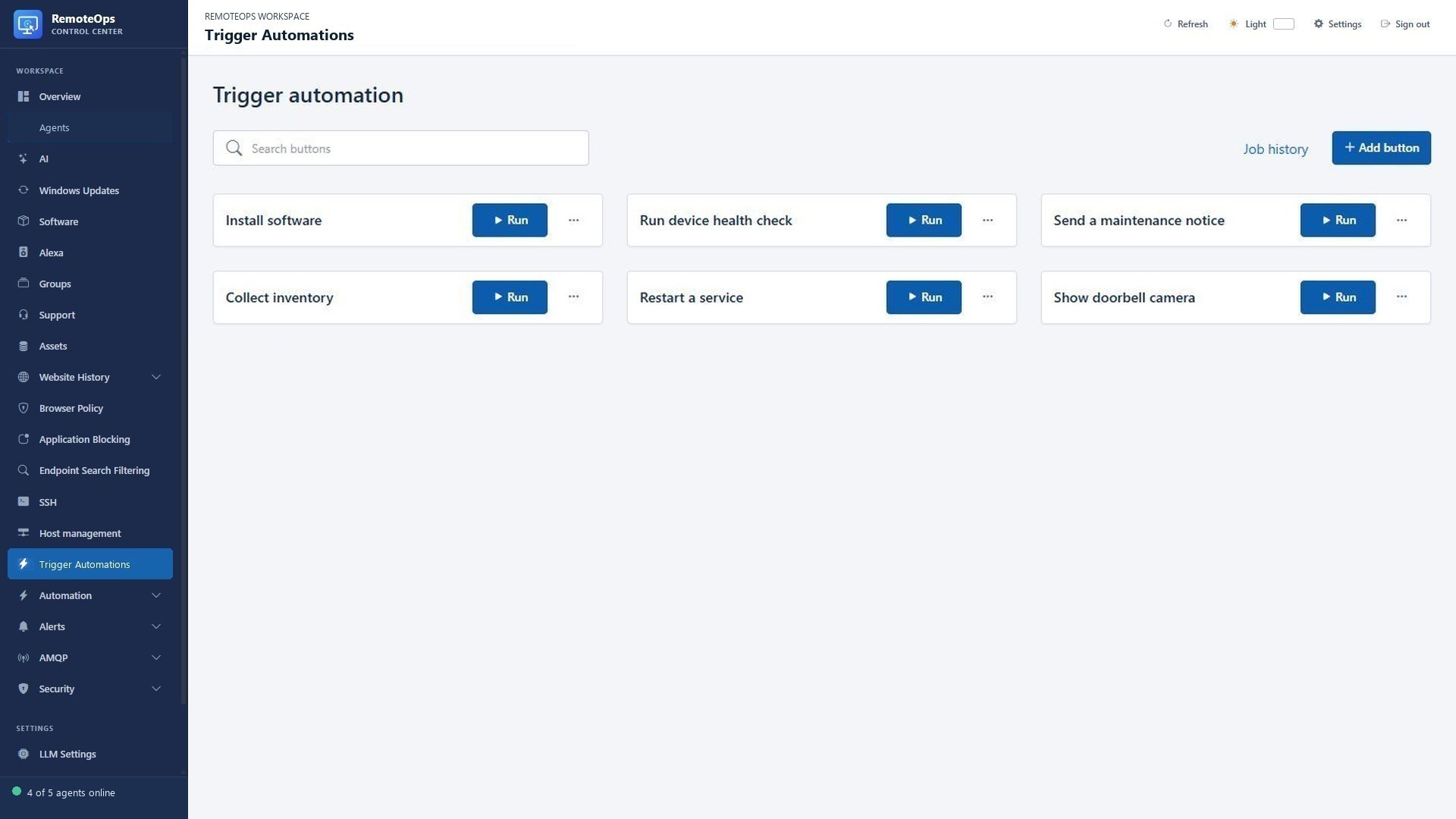
Task: Click the SSH terminal icon
Action: pos(24,502)
